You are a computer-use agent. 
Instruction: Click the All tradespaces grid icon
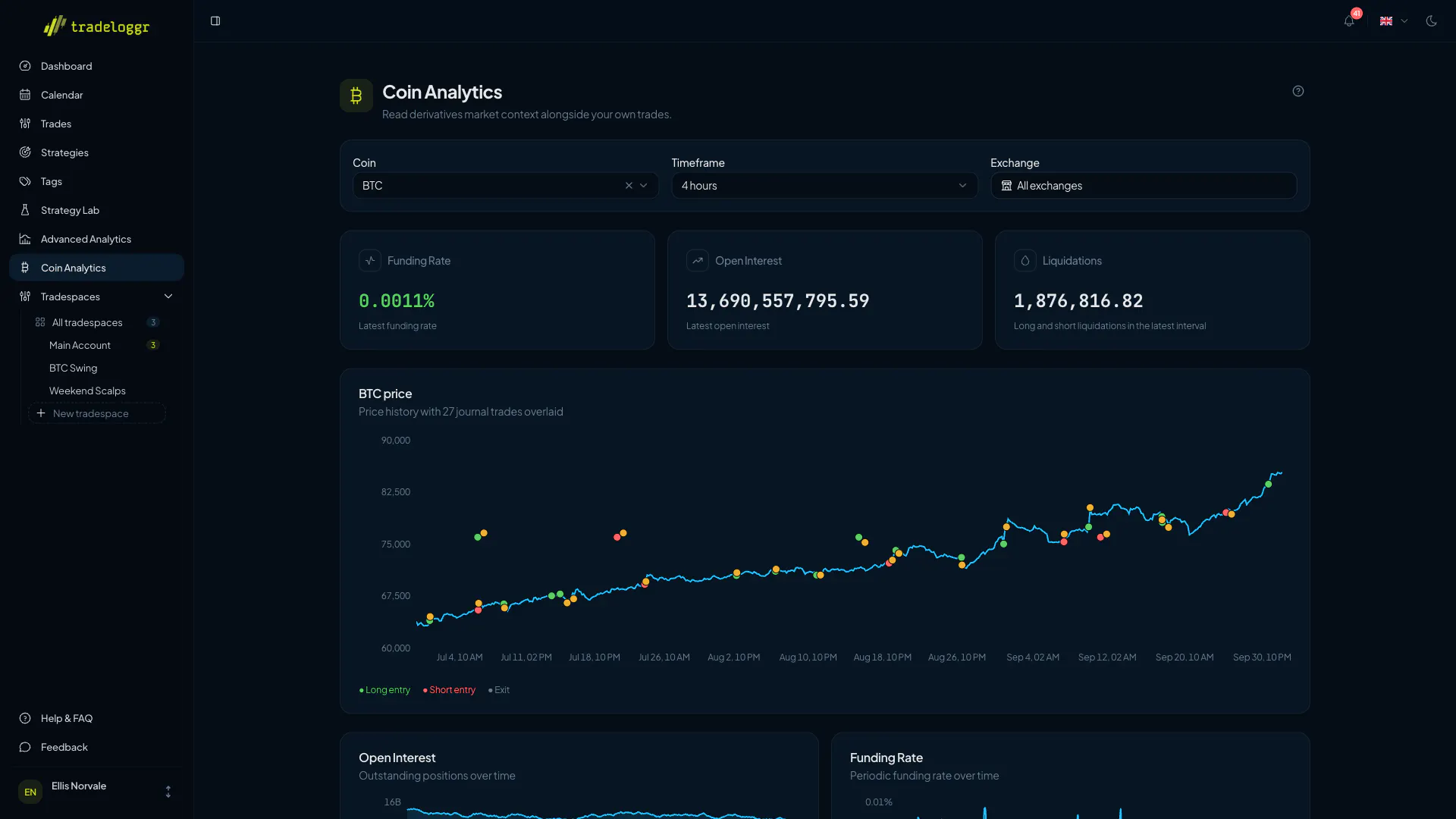click(40, 322)
